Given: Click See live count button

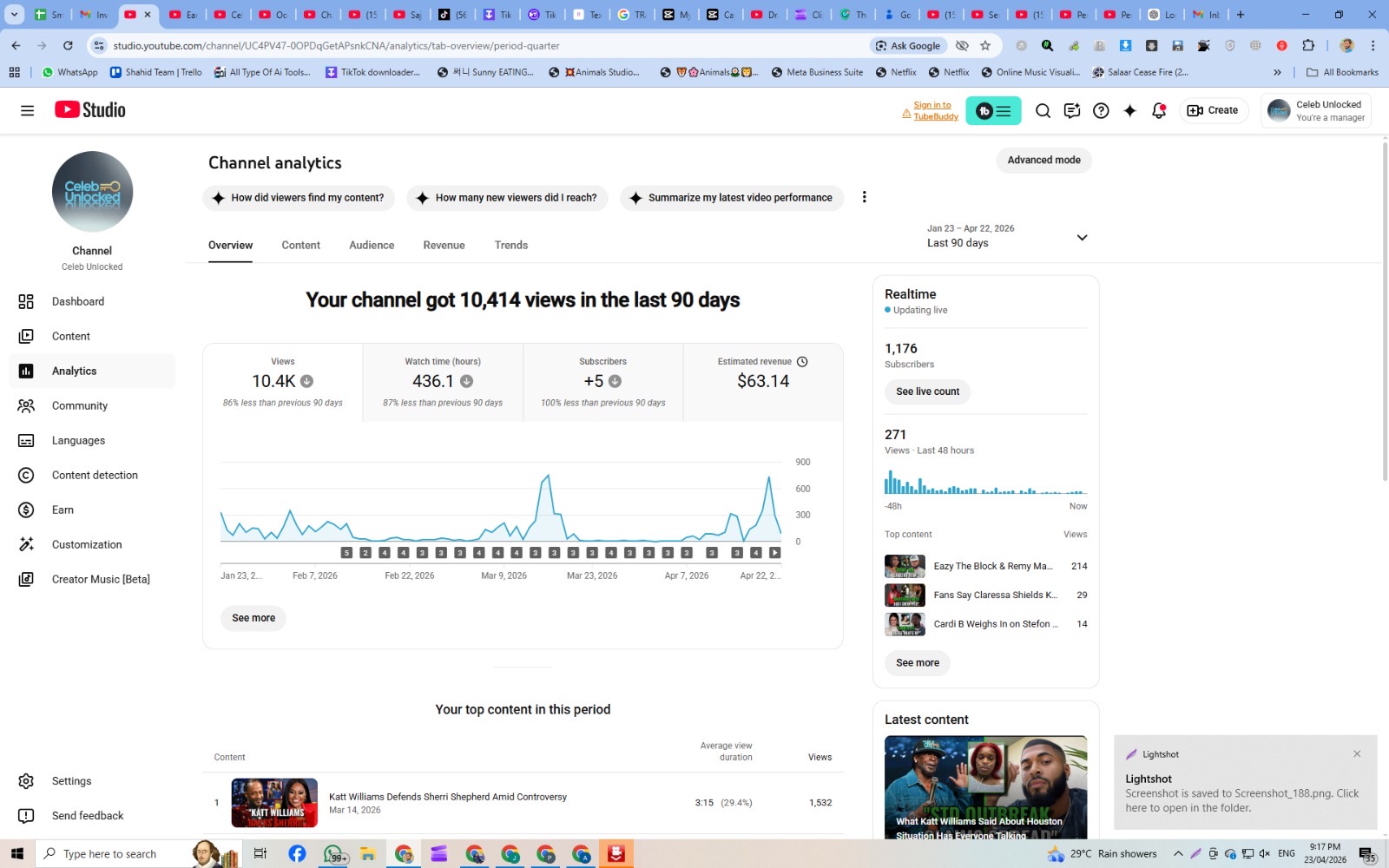Looking at the screenshot, I should pyautogui.click(x=927, y=391).
